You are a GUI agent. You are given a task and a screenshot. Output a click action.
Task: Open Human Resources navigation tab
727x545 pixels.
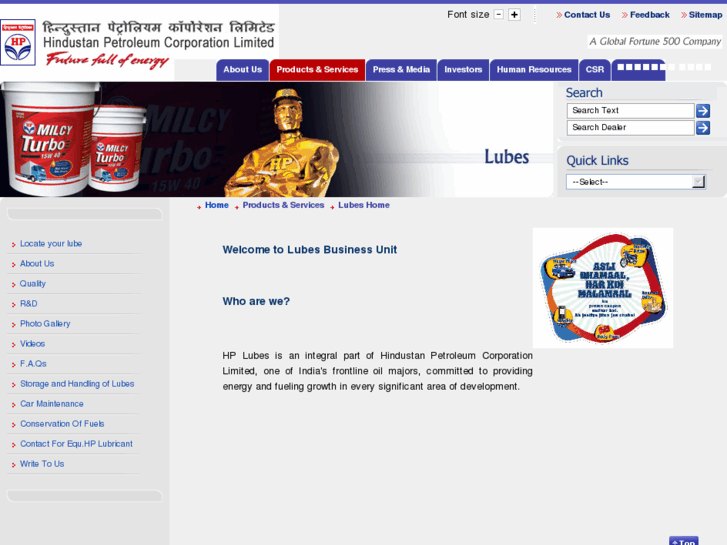tap(534, 70)
